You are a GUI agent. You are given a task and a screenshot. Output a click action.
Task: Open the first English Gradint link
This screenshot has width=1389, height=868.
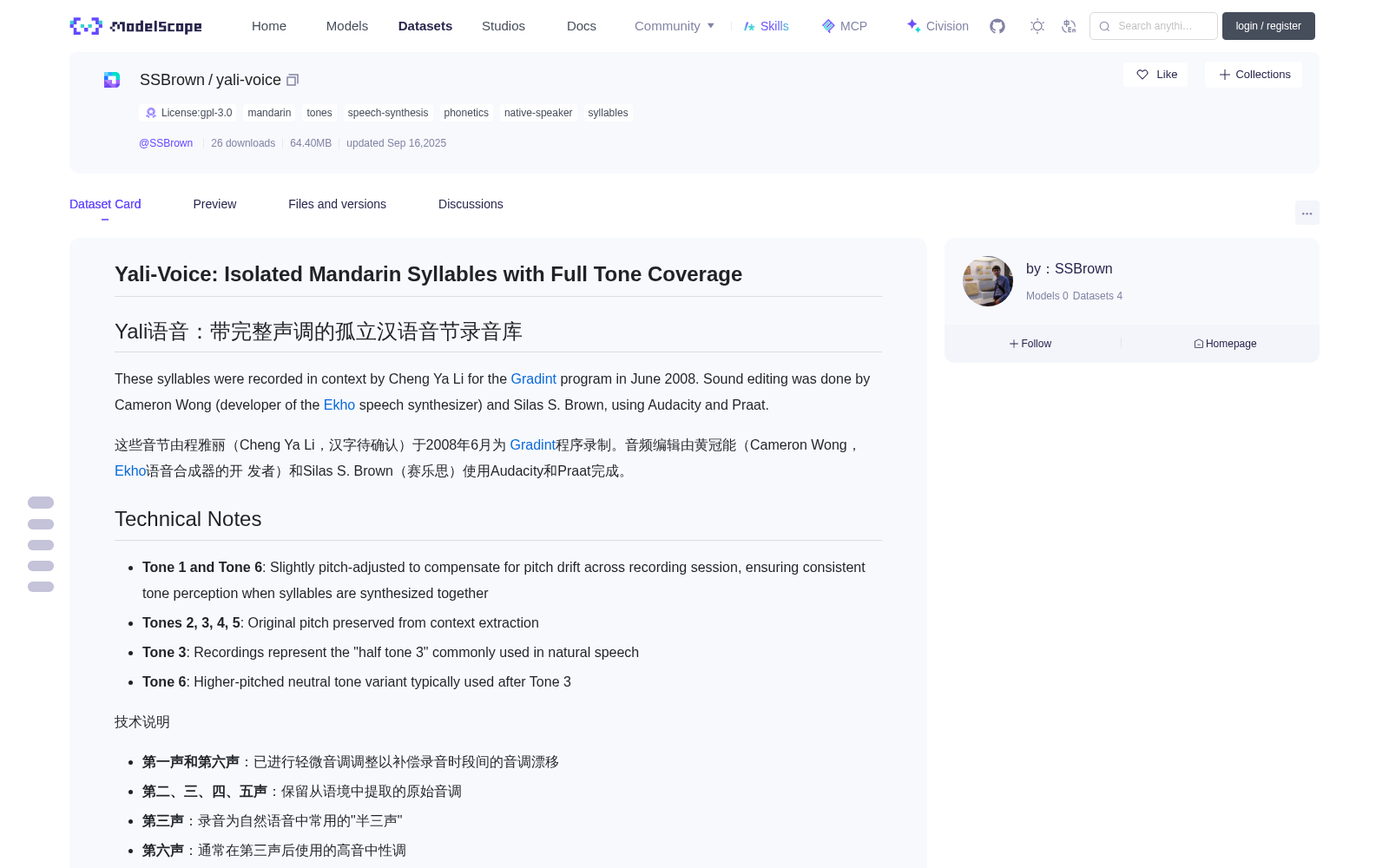pyautogui.click(x=533, y=378)
